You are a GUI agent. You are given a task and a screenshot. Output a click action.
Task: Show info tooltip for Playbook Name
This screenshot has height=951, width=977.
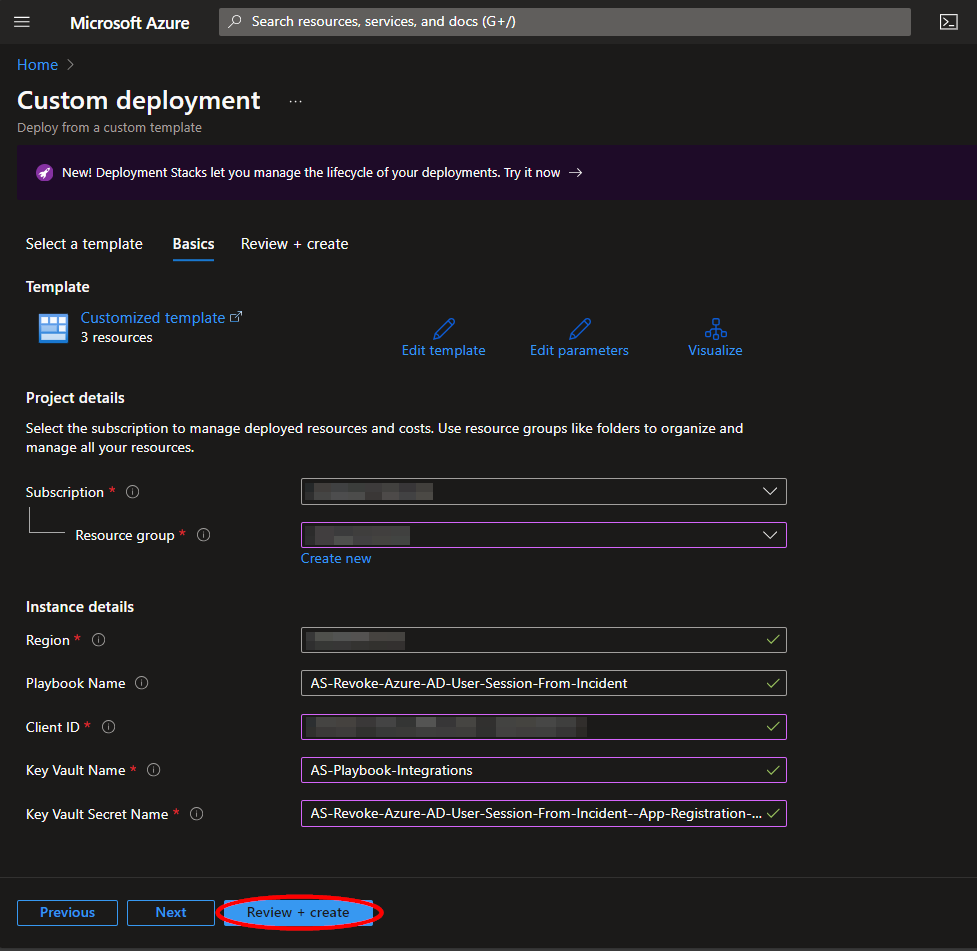(142, 684)
